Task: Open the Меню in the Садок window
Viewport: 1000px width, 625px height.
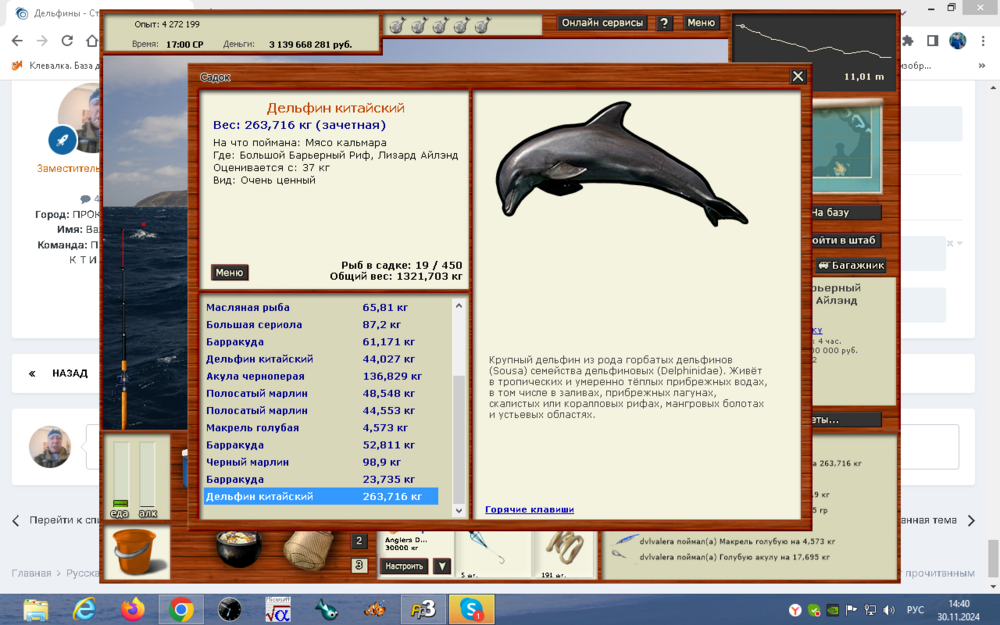Action: pos(231,271)
